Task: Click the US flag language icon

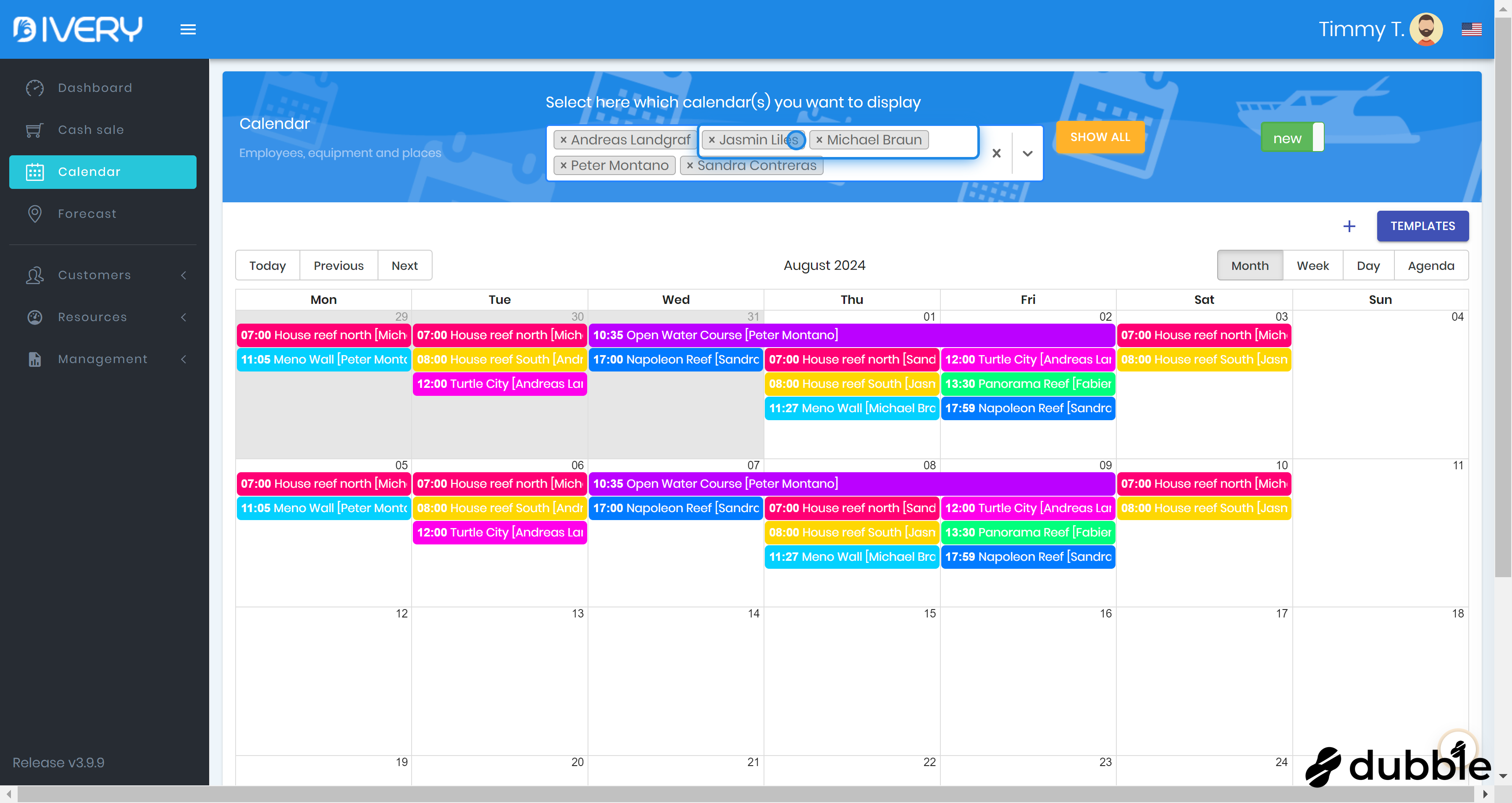Action: [1471, 29]
